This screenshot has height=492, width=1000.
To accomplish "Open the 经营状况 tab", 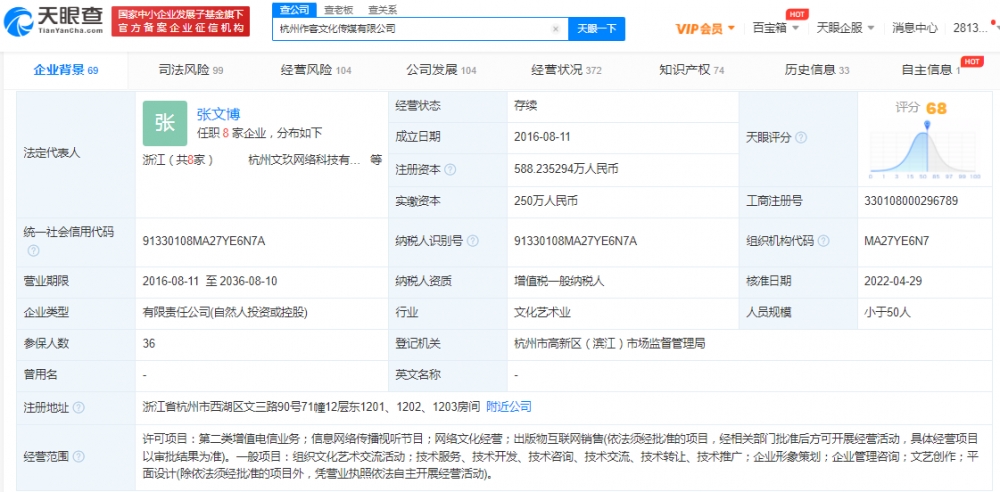I will (566, 70).
